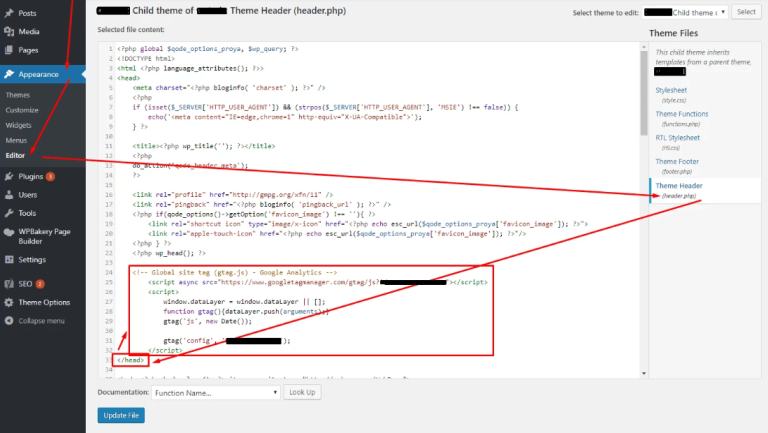Open Menus submenu item

tap(16, 140)
